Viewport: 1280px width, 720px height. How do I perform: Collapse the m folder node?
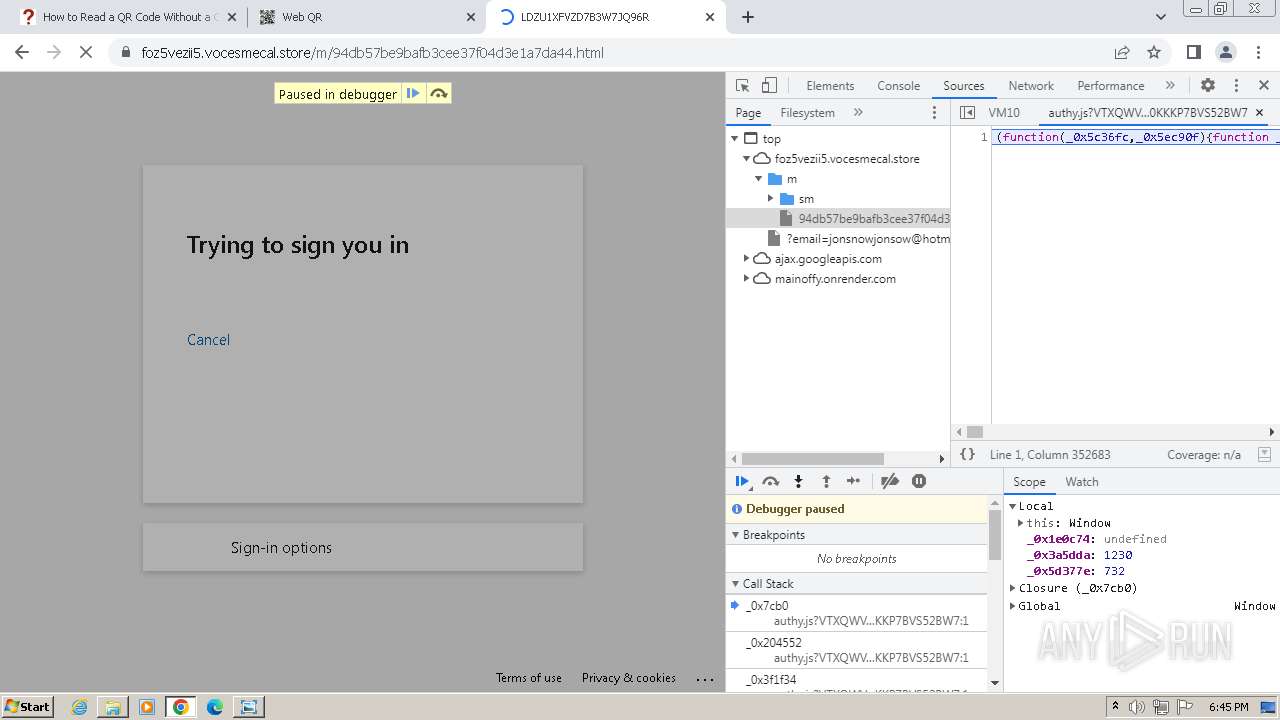click(758, 179)
